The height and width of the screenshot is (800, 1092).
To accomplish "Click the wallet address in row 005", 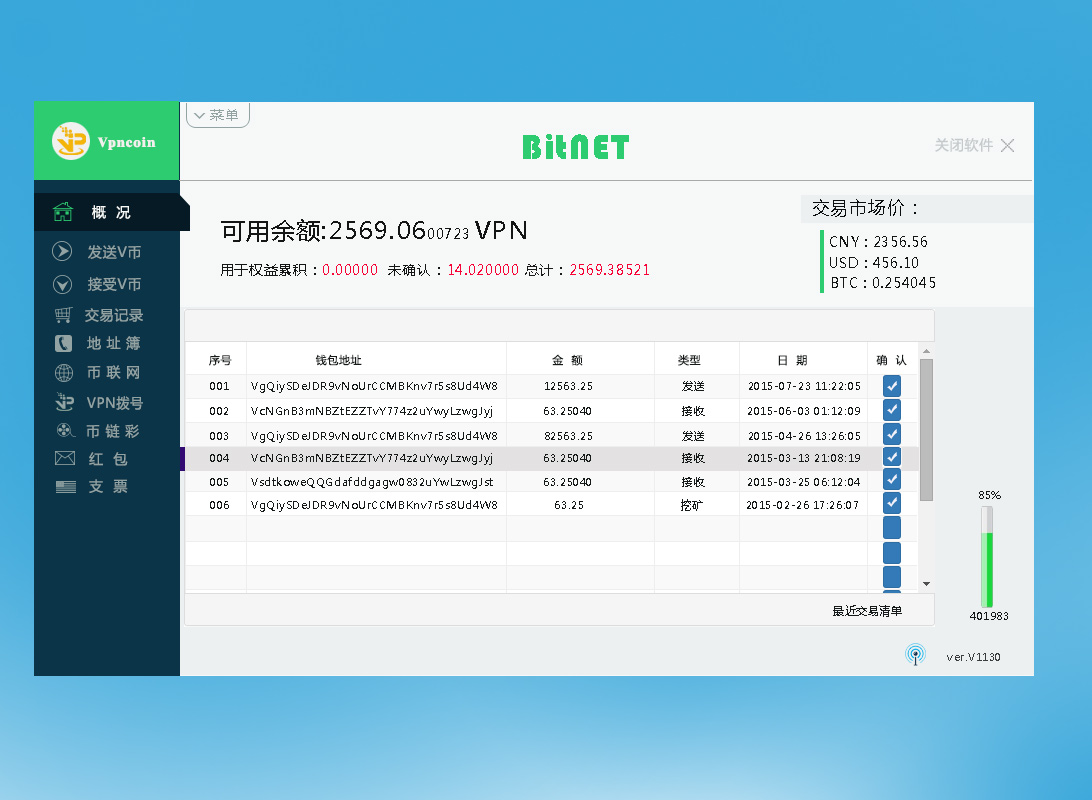I will [372, 482].
